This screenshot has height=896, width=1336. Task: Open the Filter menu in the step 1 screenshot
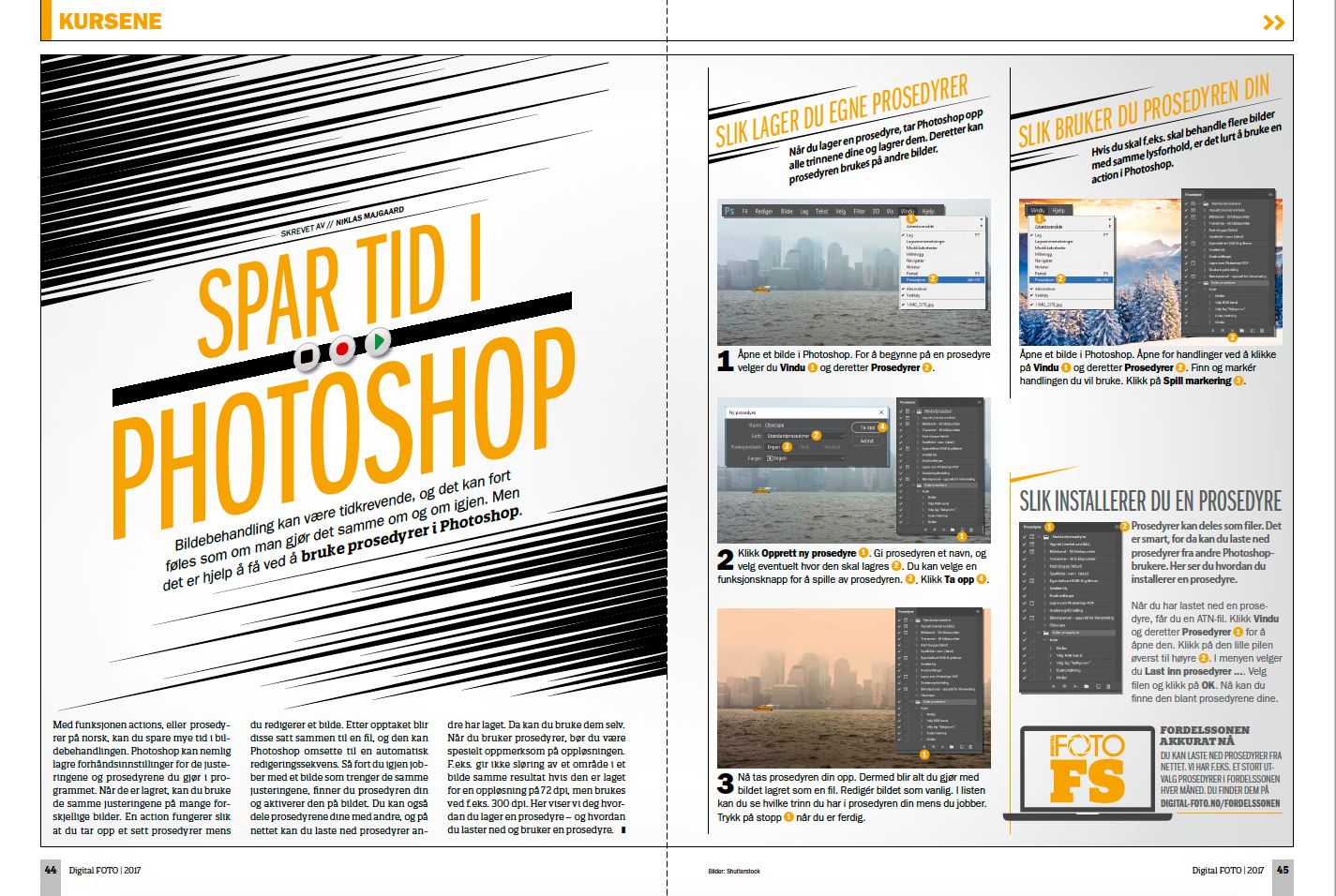coord(859,212)
